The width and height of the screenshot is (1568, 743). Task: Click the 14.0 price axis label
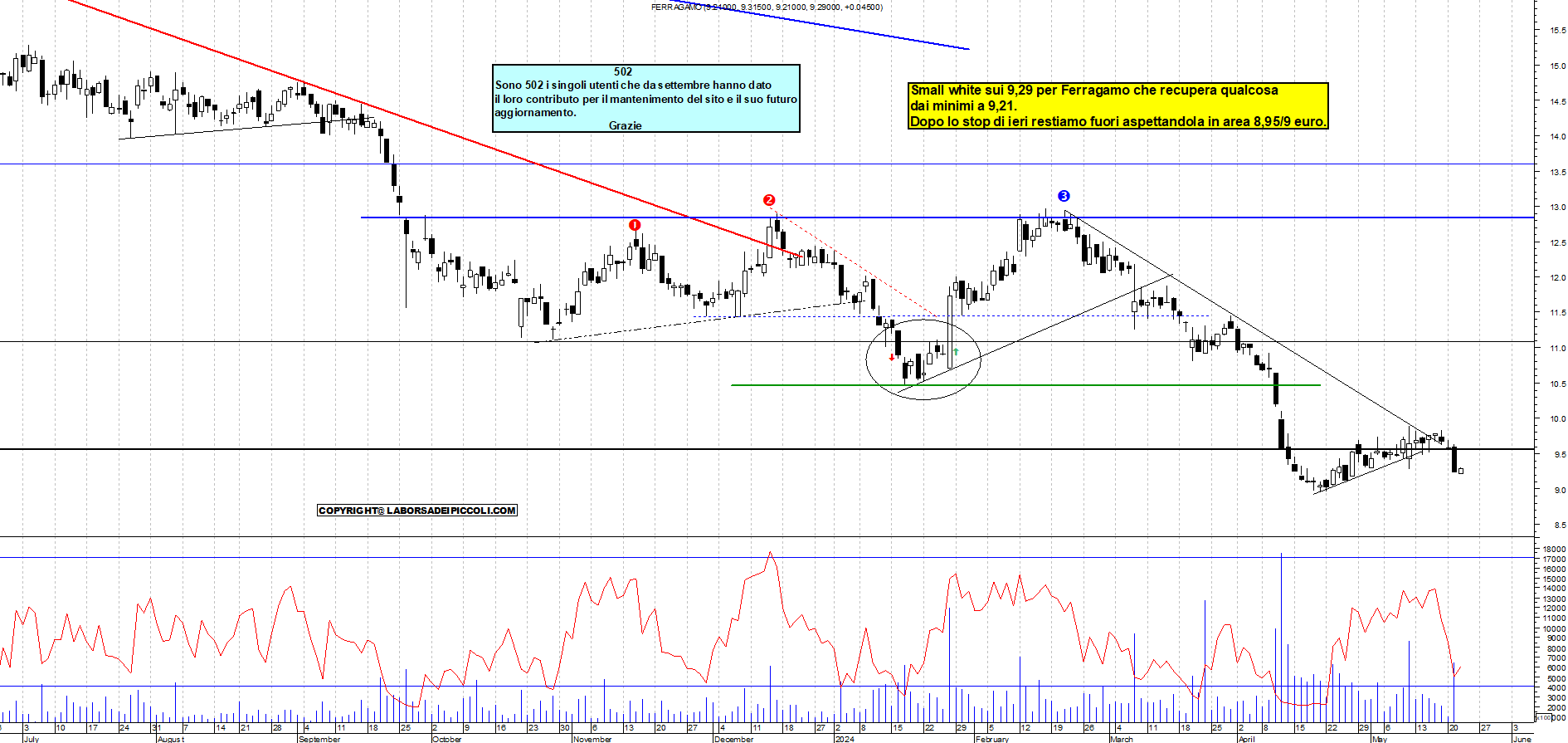click(x=1557, y=137)
